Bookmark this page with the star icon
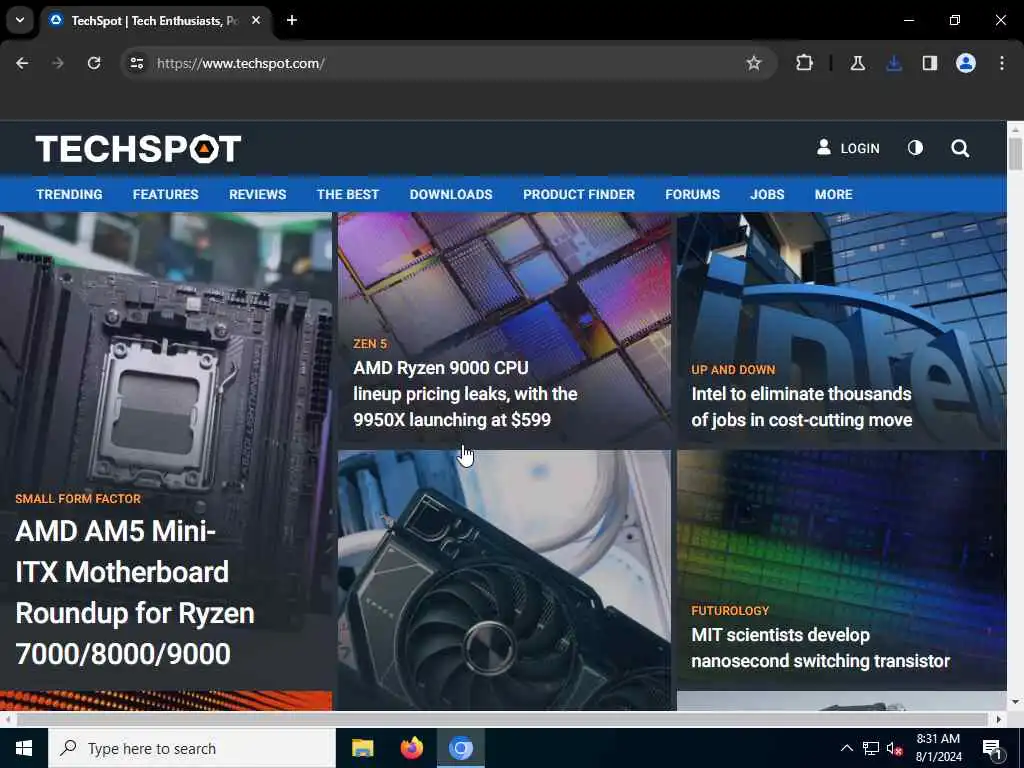This screenshot has height=768, width=1024. [x=754, y=63]
